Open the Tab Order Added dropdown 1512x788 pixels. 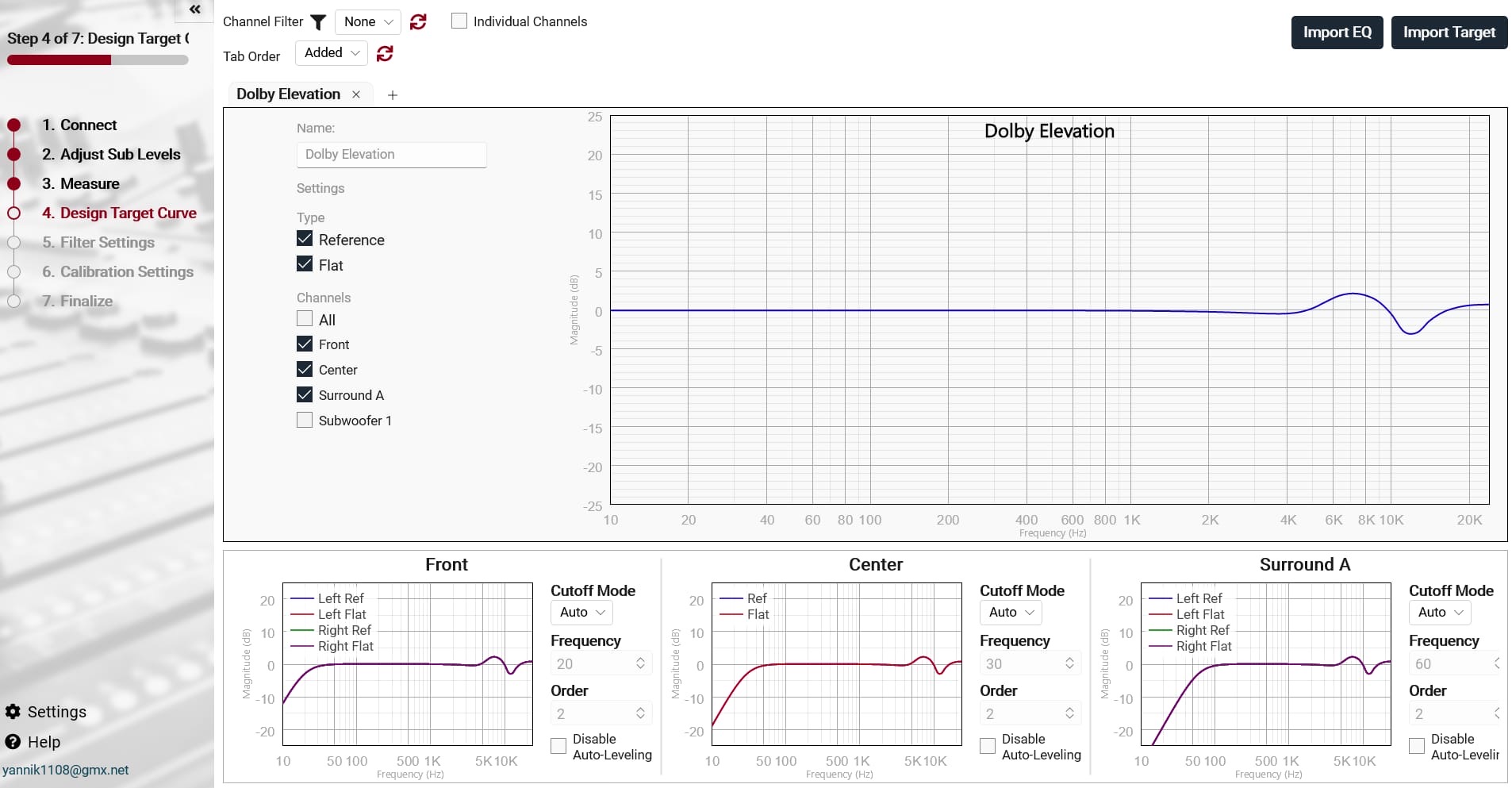[332, 53]
